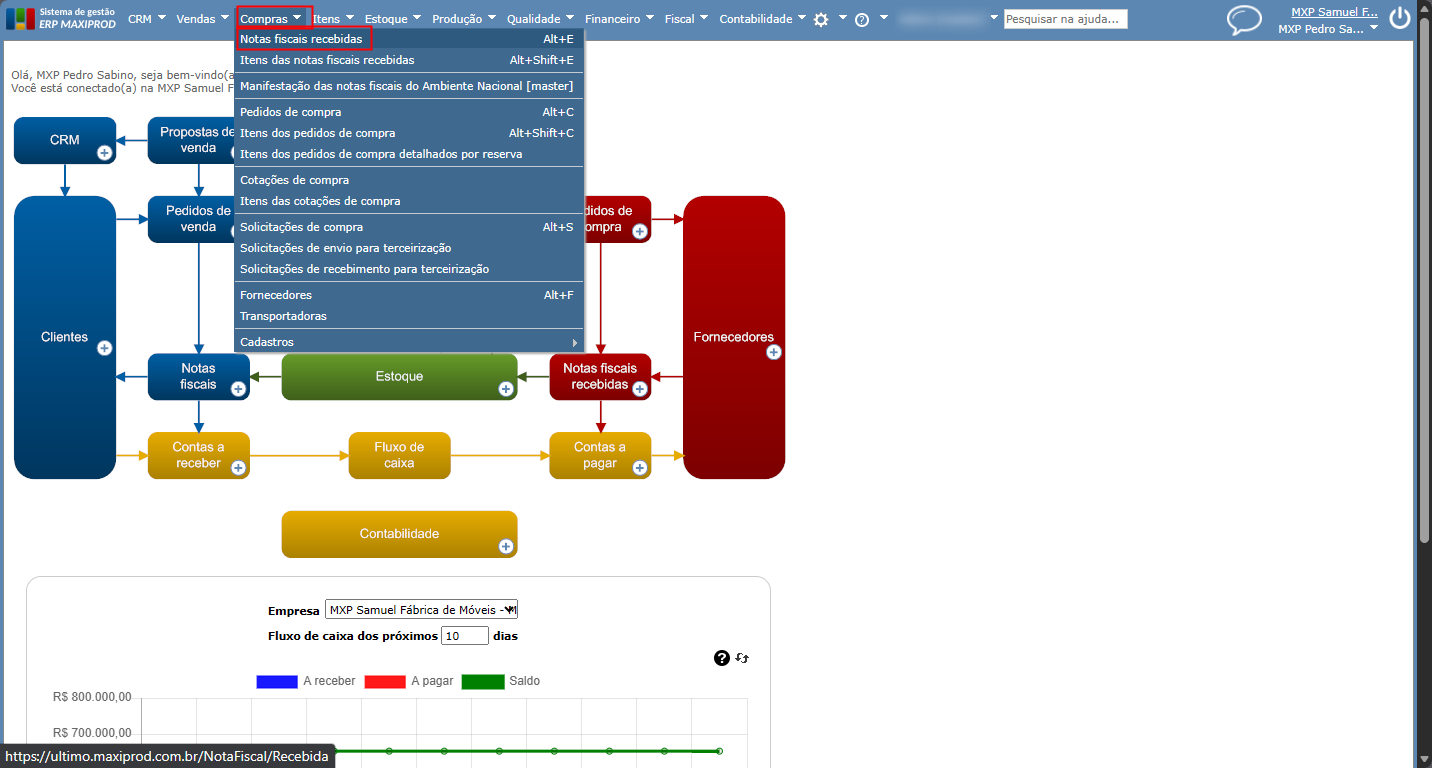Click the help question mark in top bar
The image size is (1432, 768).
862,19
